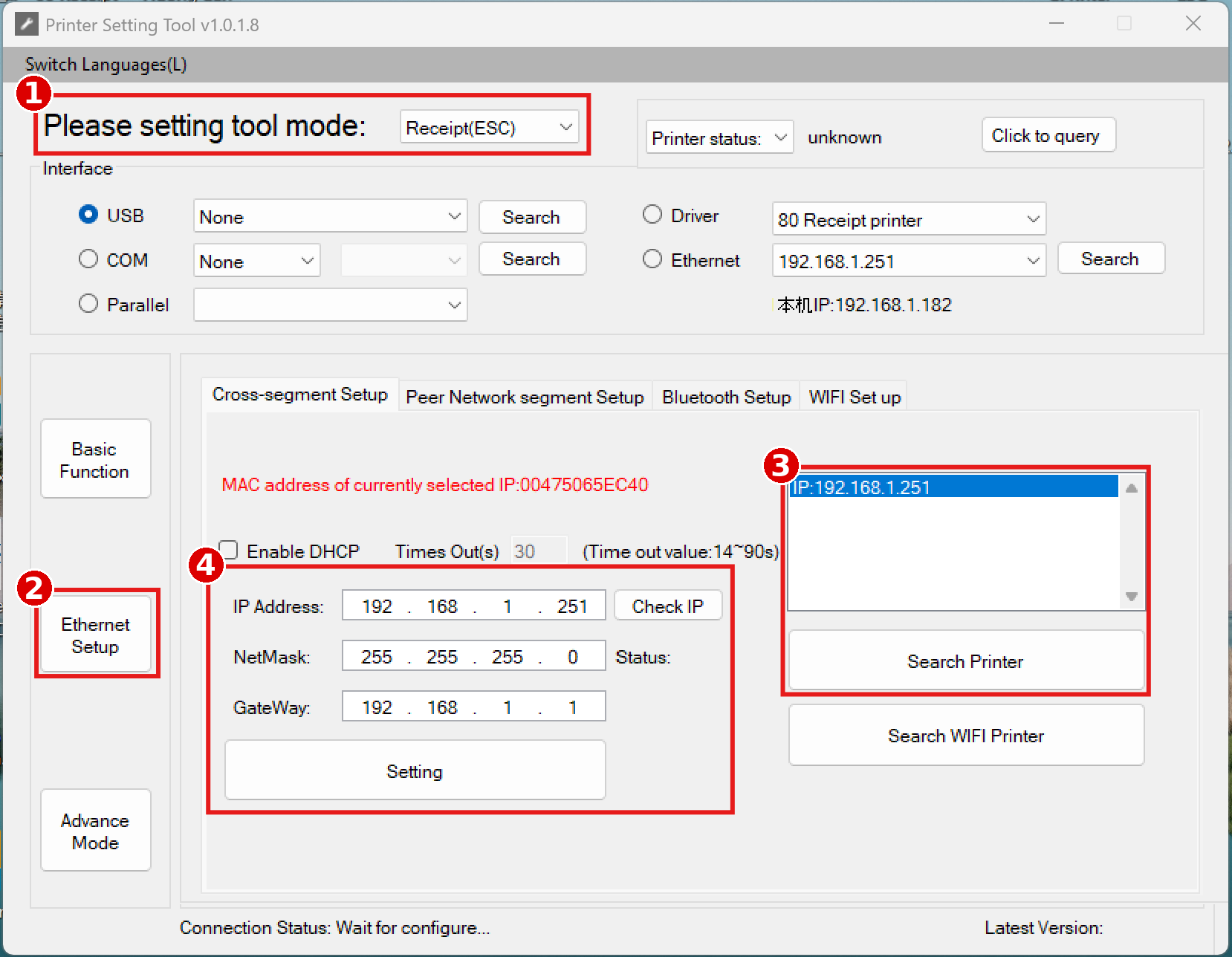The height and width of the screenshot is (957, 1232).
Task: Open the Switch Languages(L) menu
Action: pyautogui.click(x=106, y=65)
